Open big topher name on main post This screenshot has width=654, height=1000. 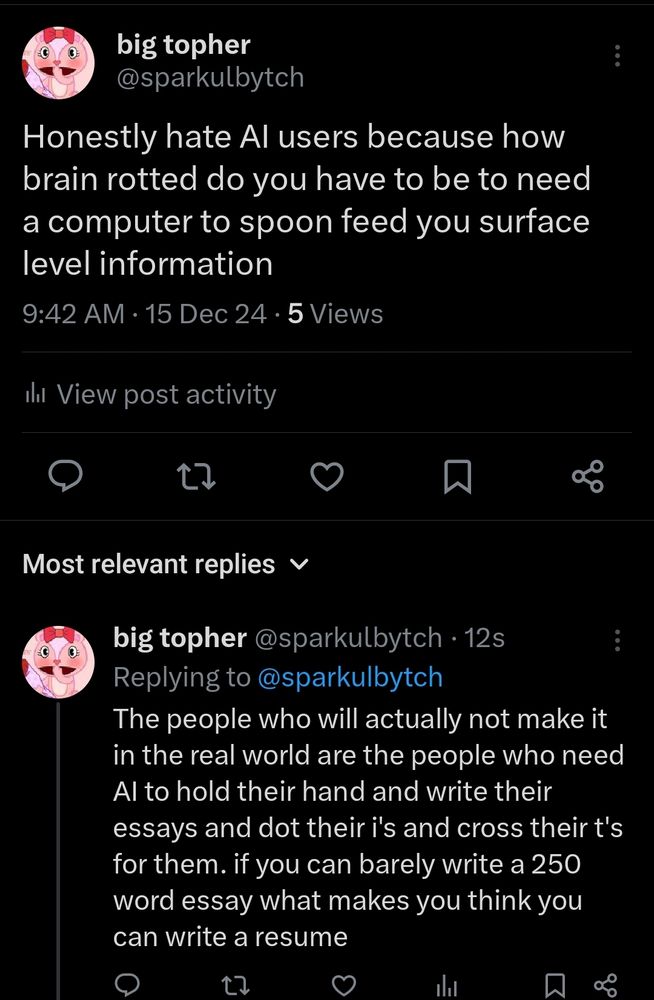pos(183,44)
